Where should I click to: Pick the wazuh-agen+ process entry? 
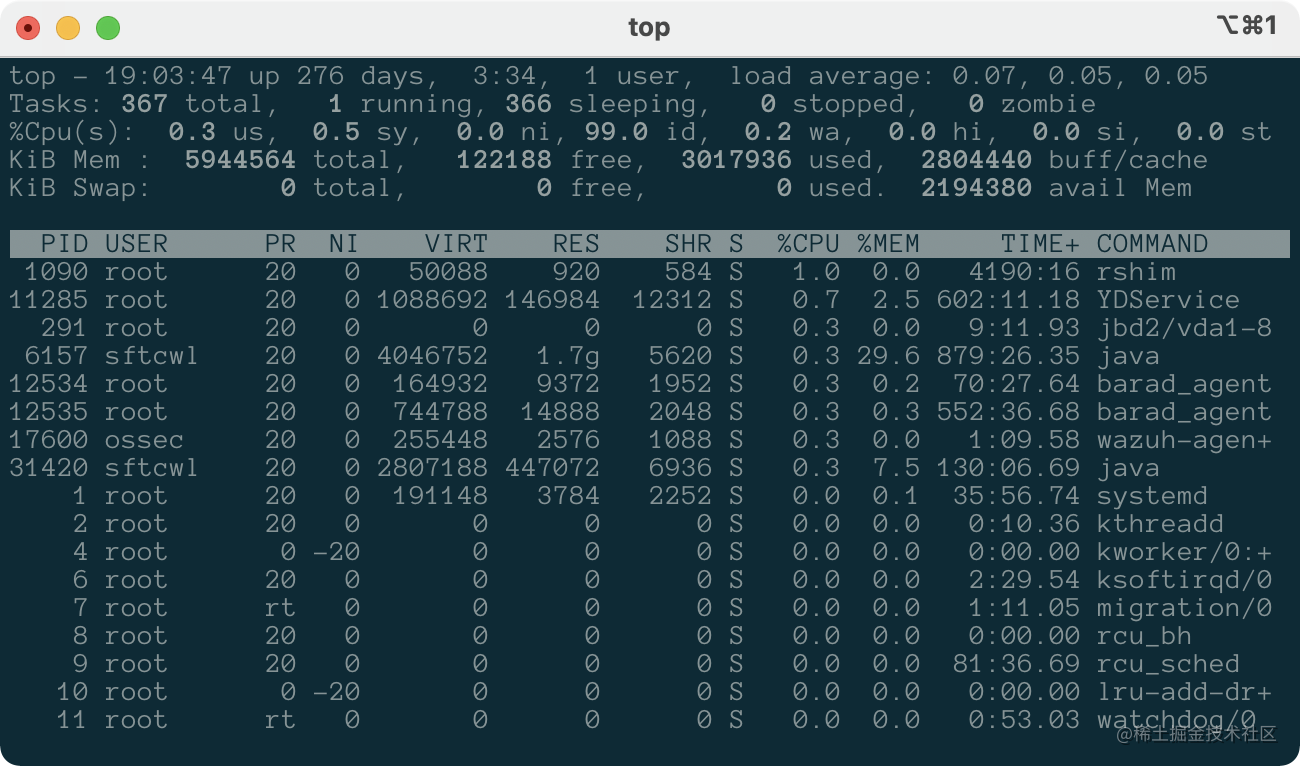click(1184, 440)
